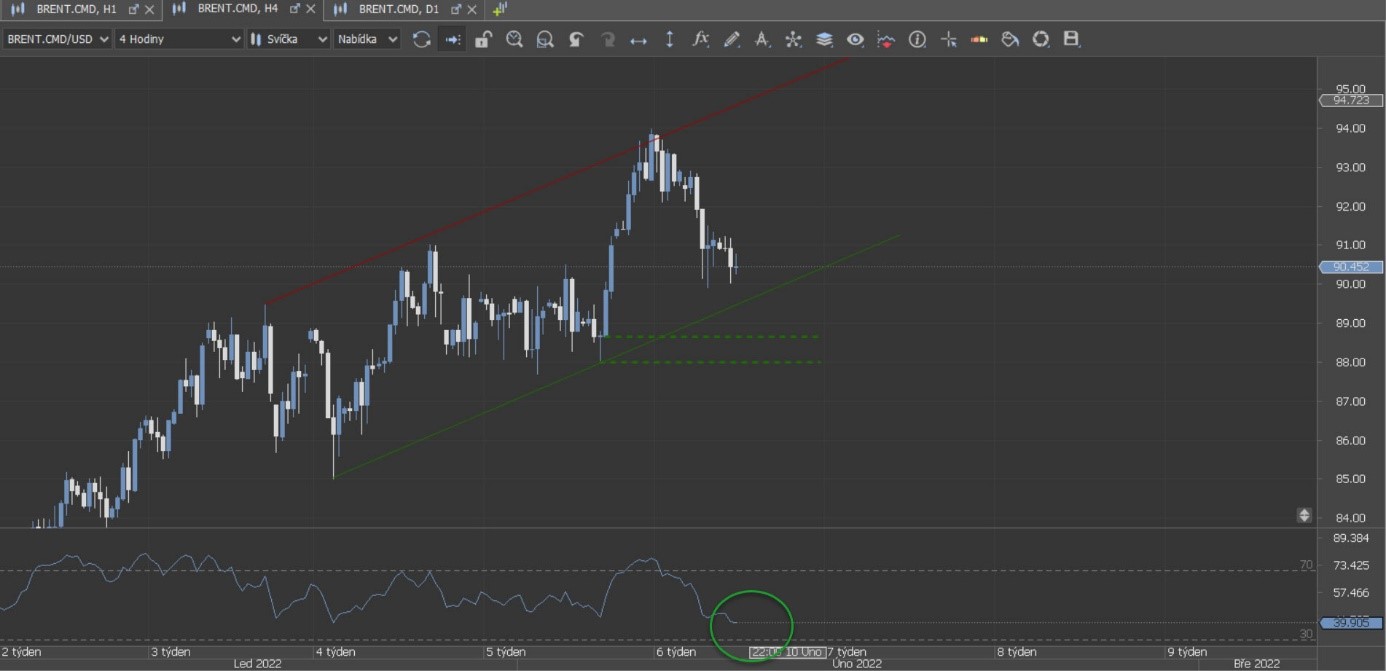Click the RSI 70 level label

tap(1306, 565)
